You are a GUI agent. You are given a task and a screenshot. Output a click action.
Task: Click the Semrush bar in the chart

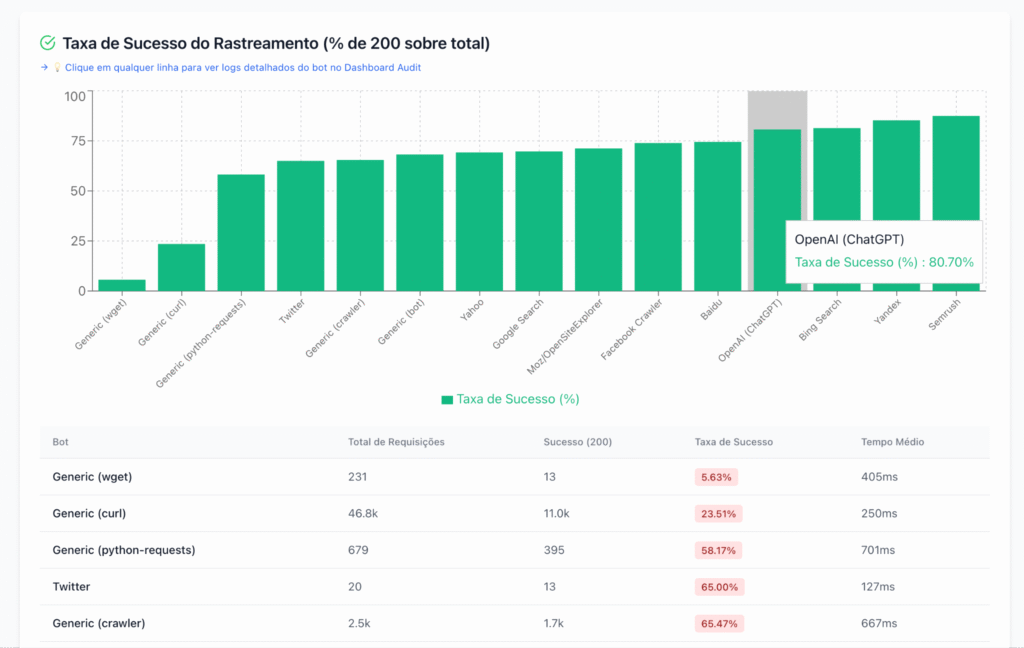click(956, 168)
